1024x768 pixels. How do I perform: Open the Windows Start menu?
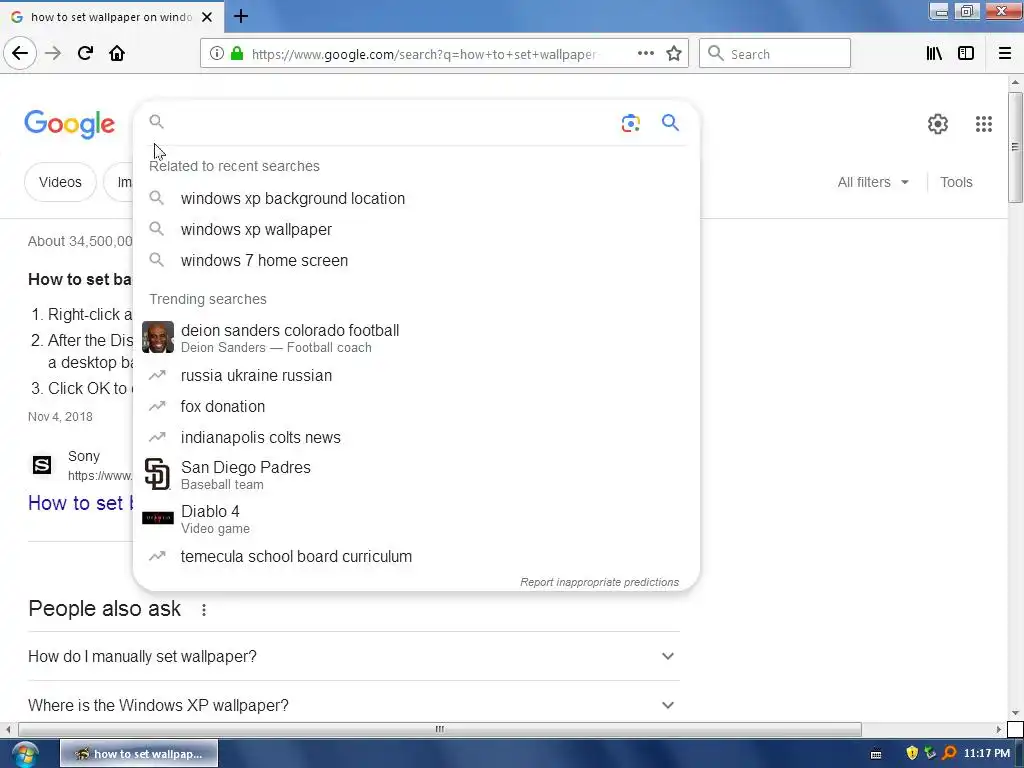tap(25, 754)
